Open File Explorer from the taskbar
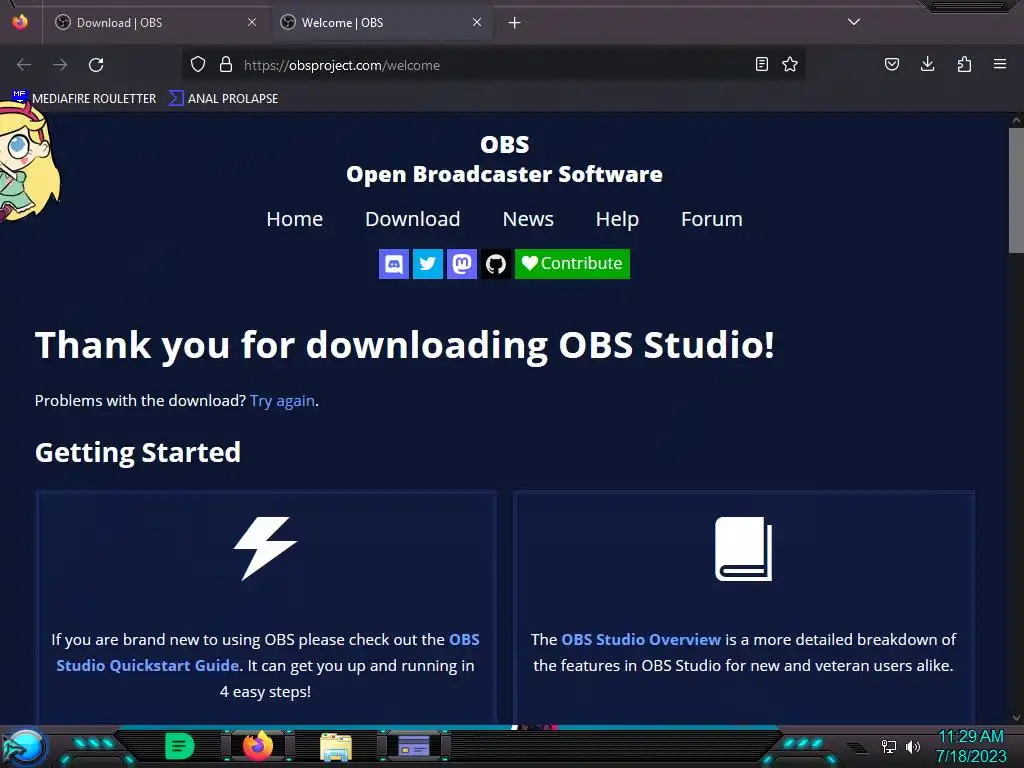This screenshot has height=768, width=1024. tap(336, 747)
